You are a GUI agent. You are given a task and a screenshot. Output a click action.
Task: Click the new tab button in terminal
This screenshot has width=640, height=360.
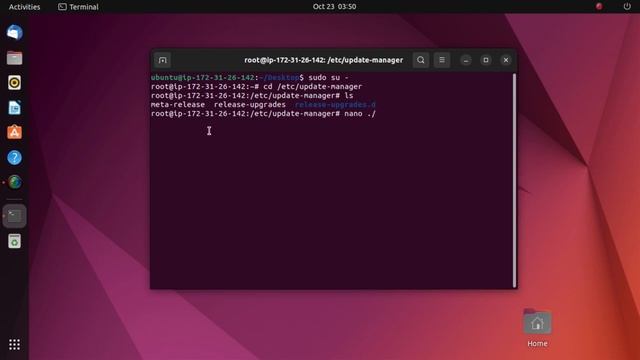[162, 60]
